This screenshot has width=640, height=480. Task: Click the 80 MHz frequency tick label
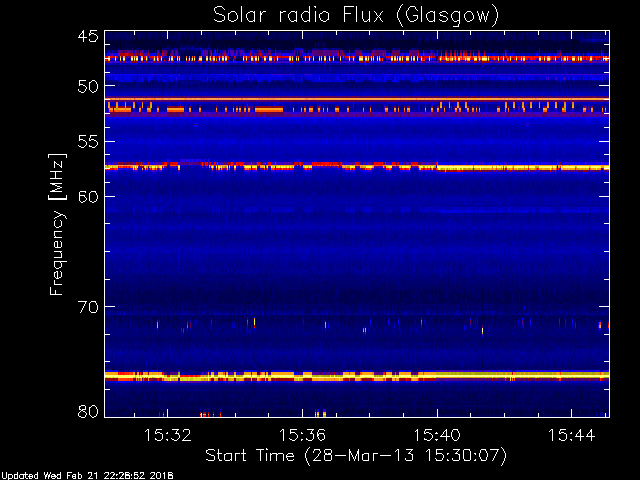[x=88, y=411]
